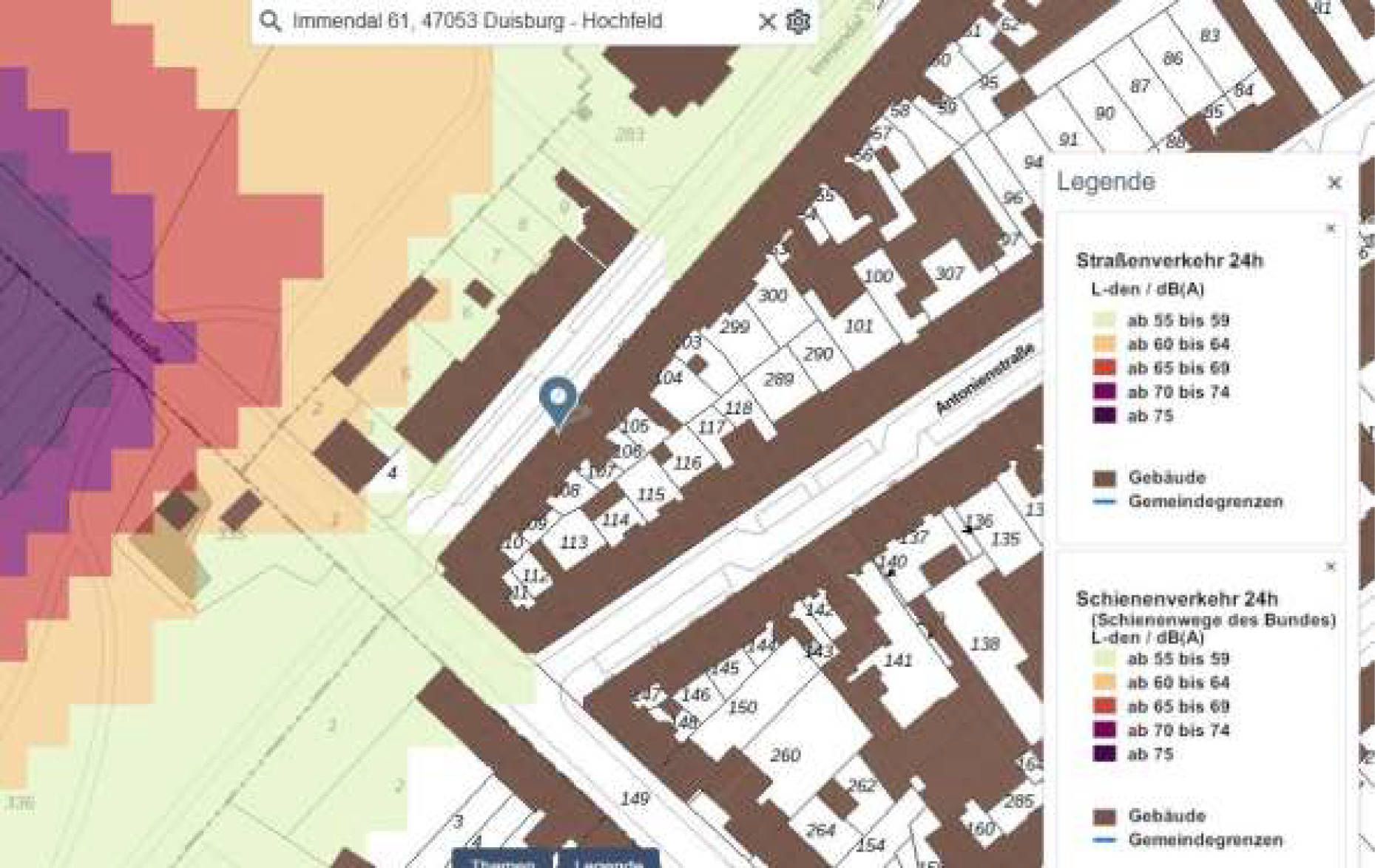Viewport: 1375px width, 868px height.
Task: Select the blue location pin on the map
Action: (558, 402)
